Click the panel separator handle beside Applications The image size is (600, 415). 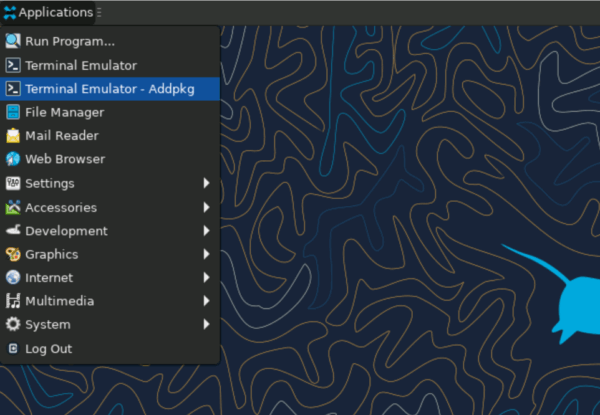pyautogui.click(x=99, y=13)
